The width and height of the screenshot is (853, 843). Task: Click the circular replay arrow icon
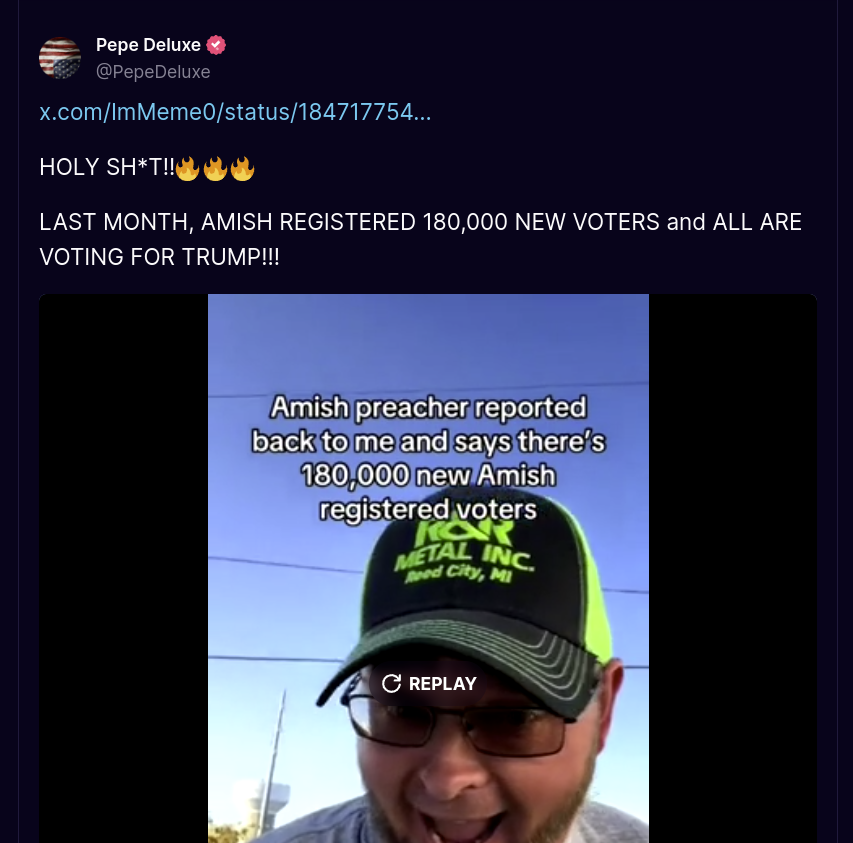coord(391,683)
